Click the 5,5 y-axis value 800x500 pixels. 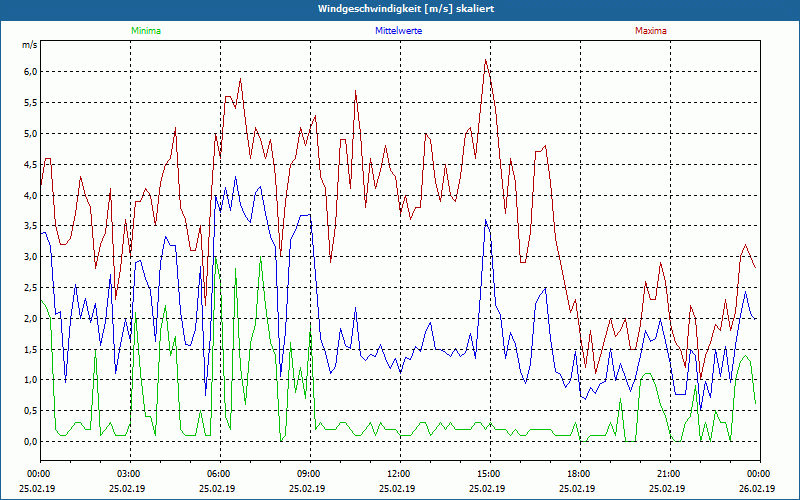tap(31, 103)
